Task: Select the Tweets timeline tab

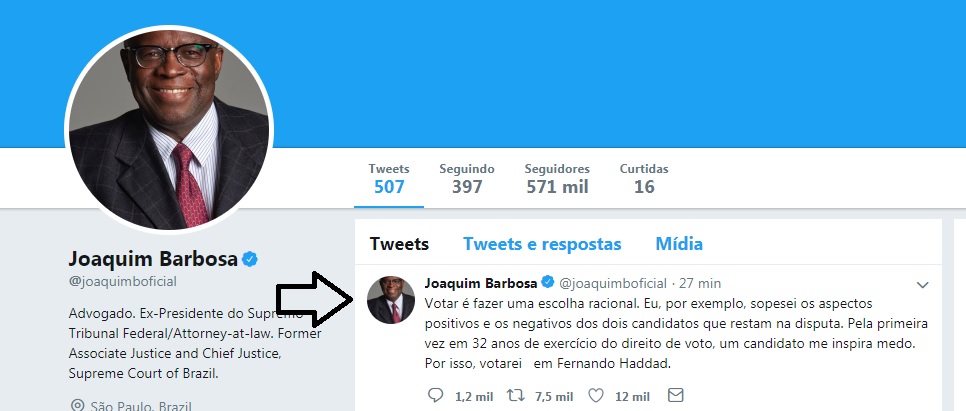Action: tap(399, 244)
